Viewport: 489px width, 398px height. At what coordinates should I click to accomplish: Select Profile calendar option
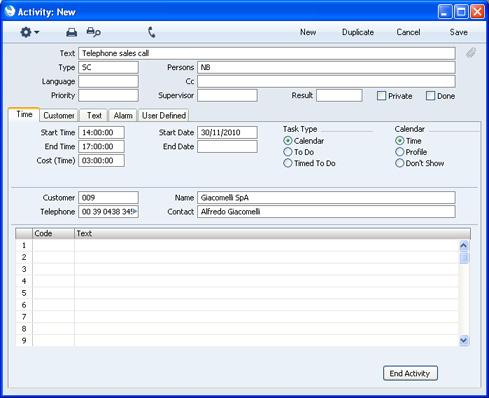tap(399, 152)
